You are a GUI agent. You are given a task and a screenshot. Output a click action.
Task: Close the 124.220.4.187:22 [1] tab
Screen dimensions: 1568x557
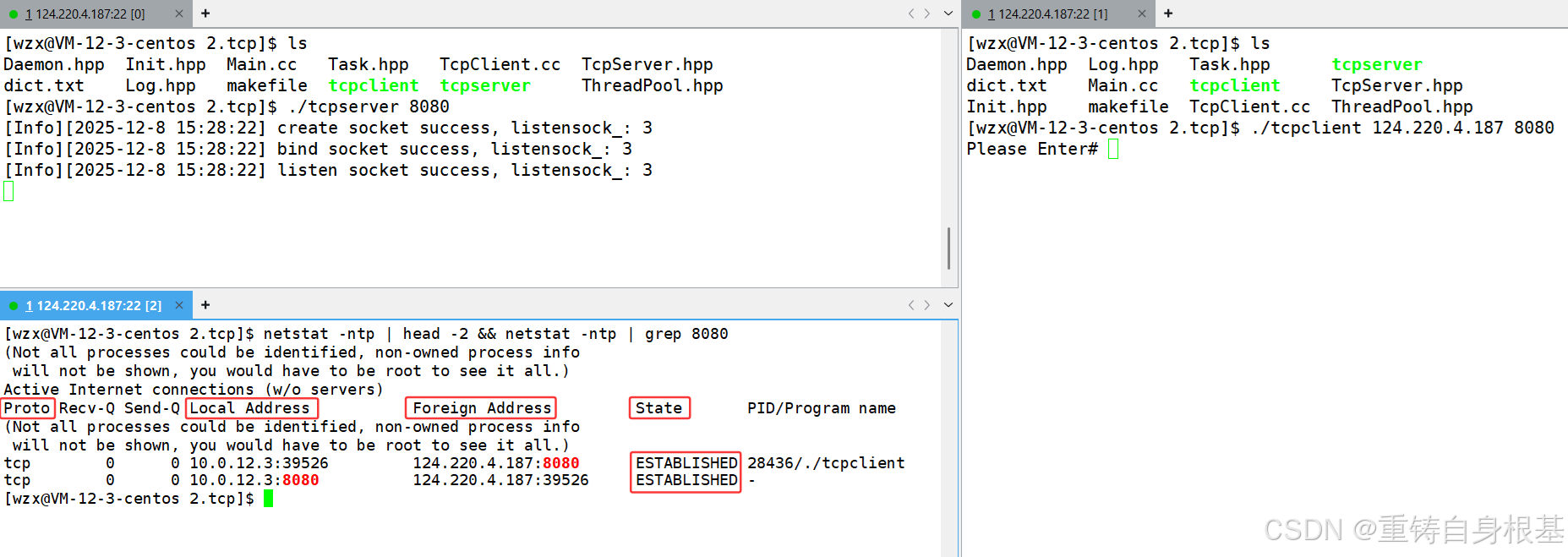click(x=1142, y=14)
